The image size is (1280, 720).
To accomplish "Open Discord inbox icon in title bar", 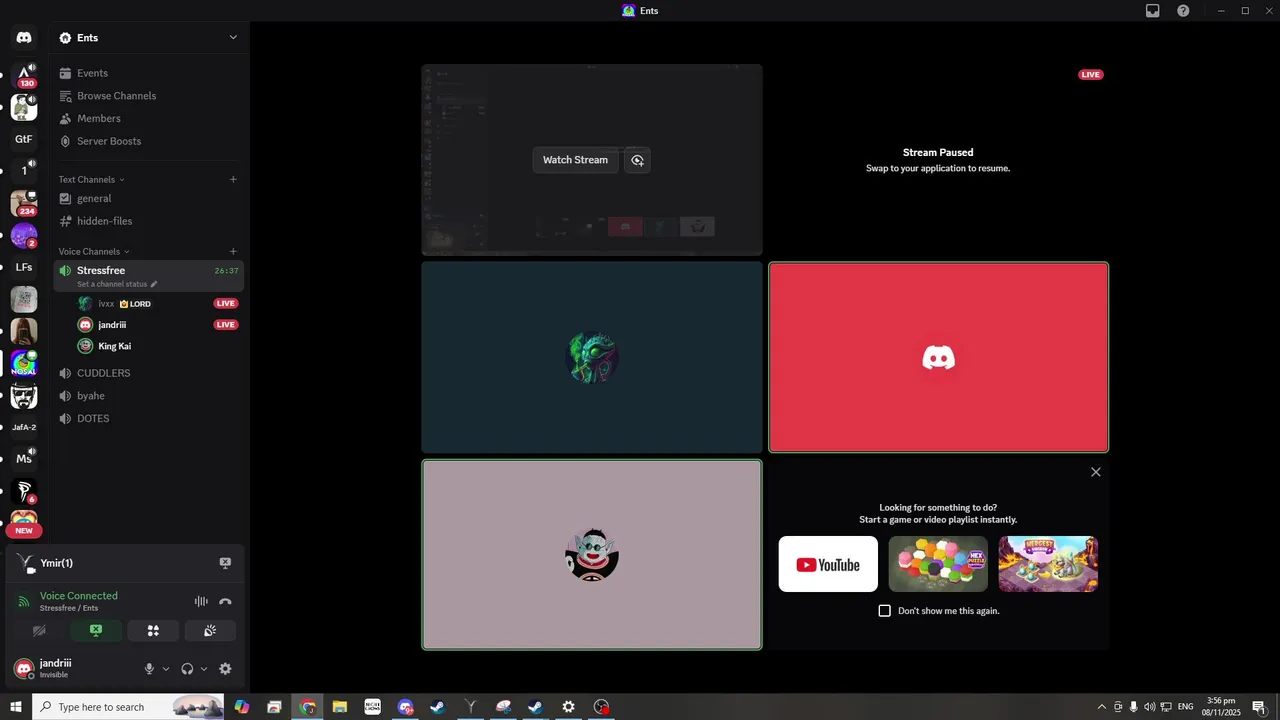I will pyautogui.click(x=1152, y=11).
